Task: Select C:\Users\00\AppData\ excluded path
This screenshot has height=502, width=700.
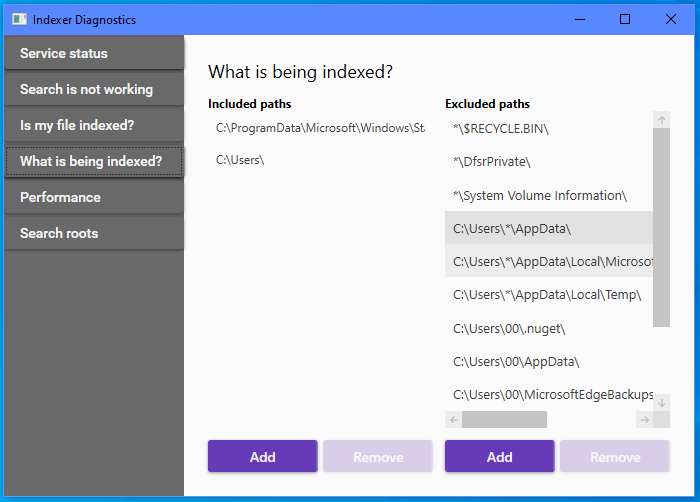Action: click(x=549, y=361)
